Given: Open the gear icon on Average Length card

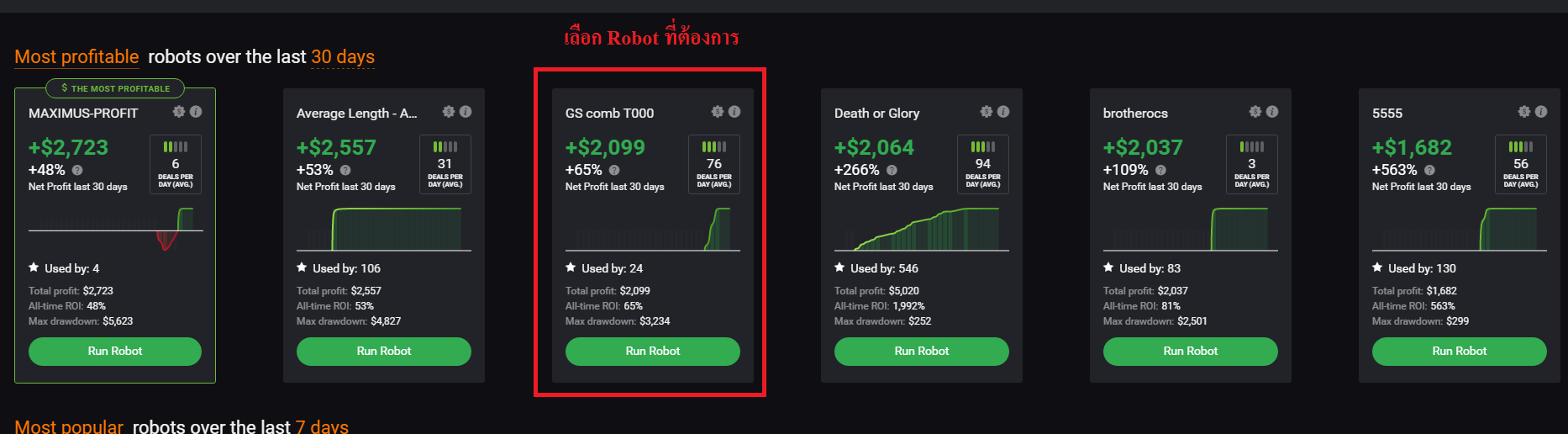Looking at the screenshot, I should [x=449, y=111].
